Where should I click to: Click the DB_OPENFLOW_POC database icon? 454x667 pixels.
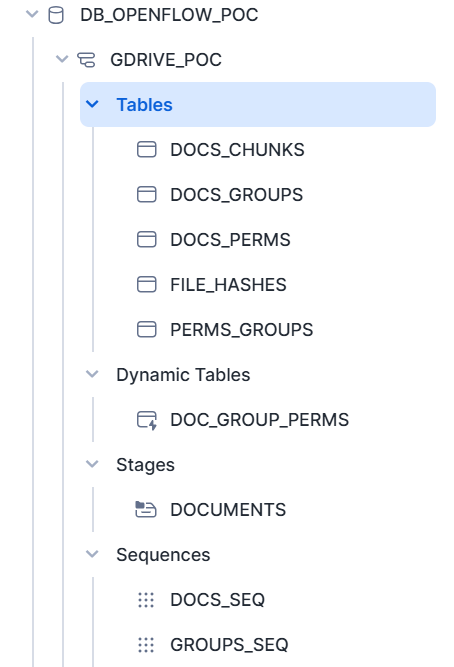[x=56, y=15]
